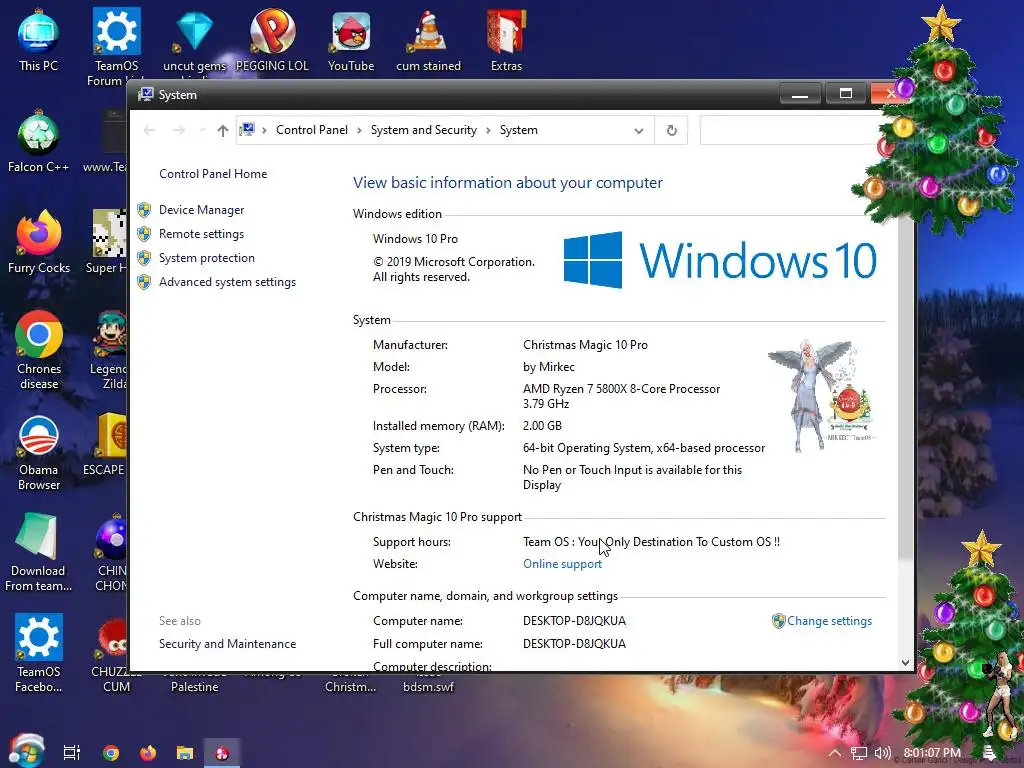
Task: Open the notification center icon
Action: 989,753
